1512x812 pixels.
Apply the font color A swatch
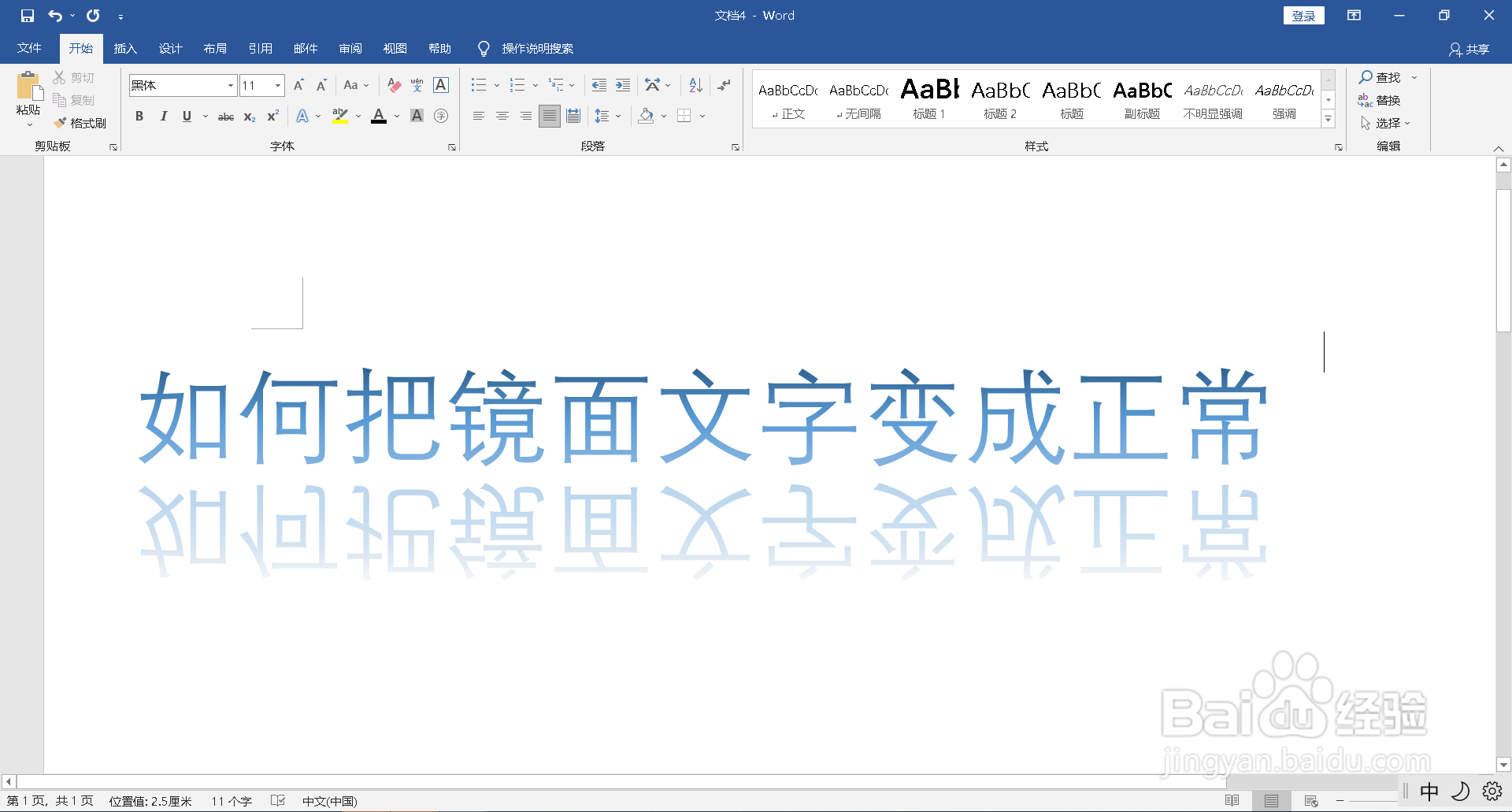(x=379, y=117)
